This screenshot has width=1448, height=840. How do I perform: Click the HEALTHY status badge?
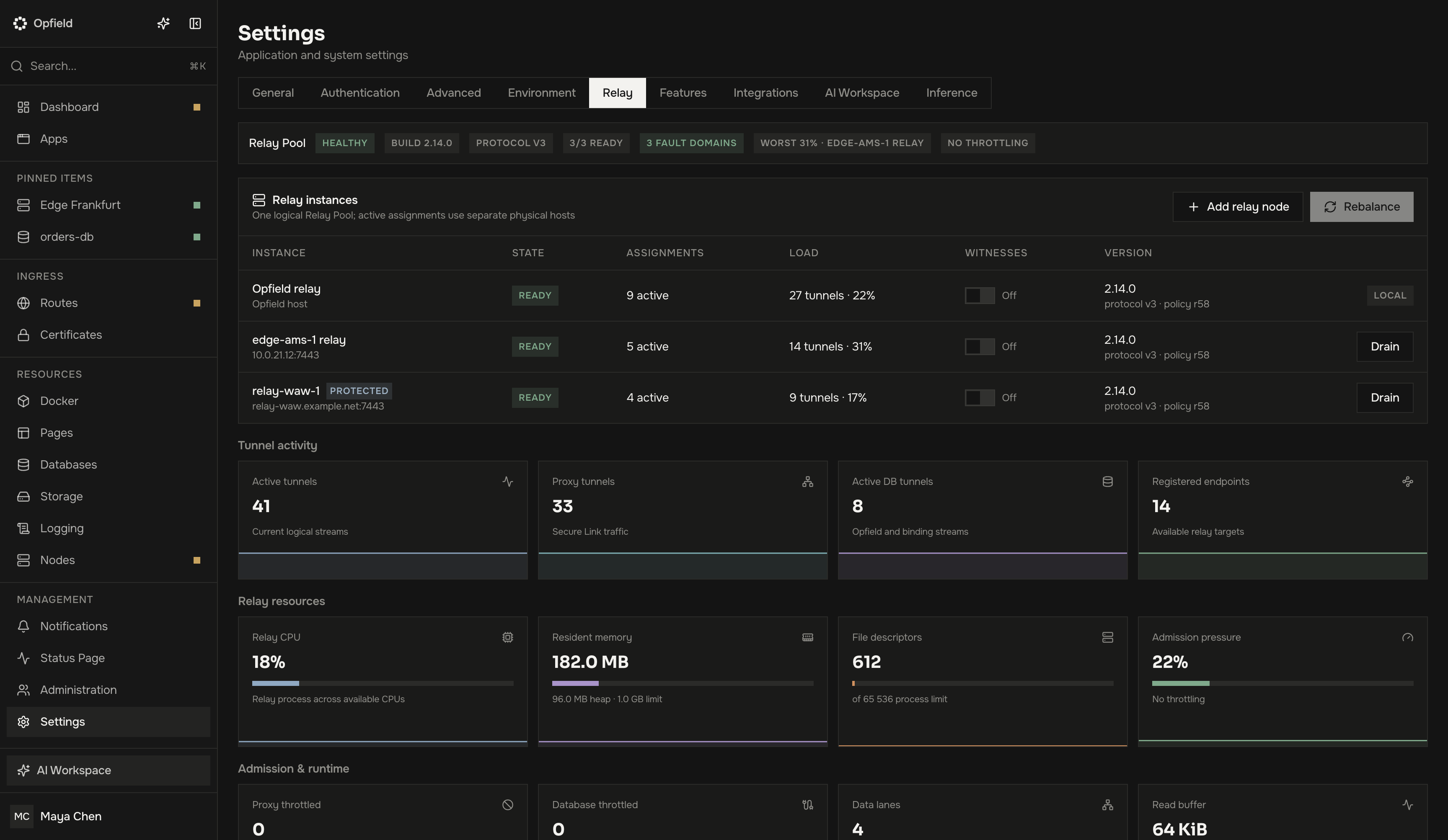[345, 143]
